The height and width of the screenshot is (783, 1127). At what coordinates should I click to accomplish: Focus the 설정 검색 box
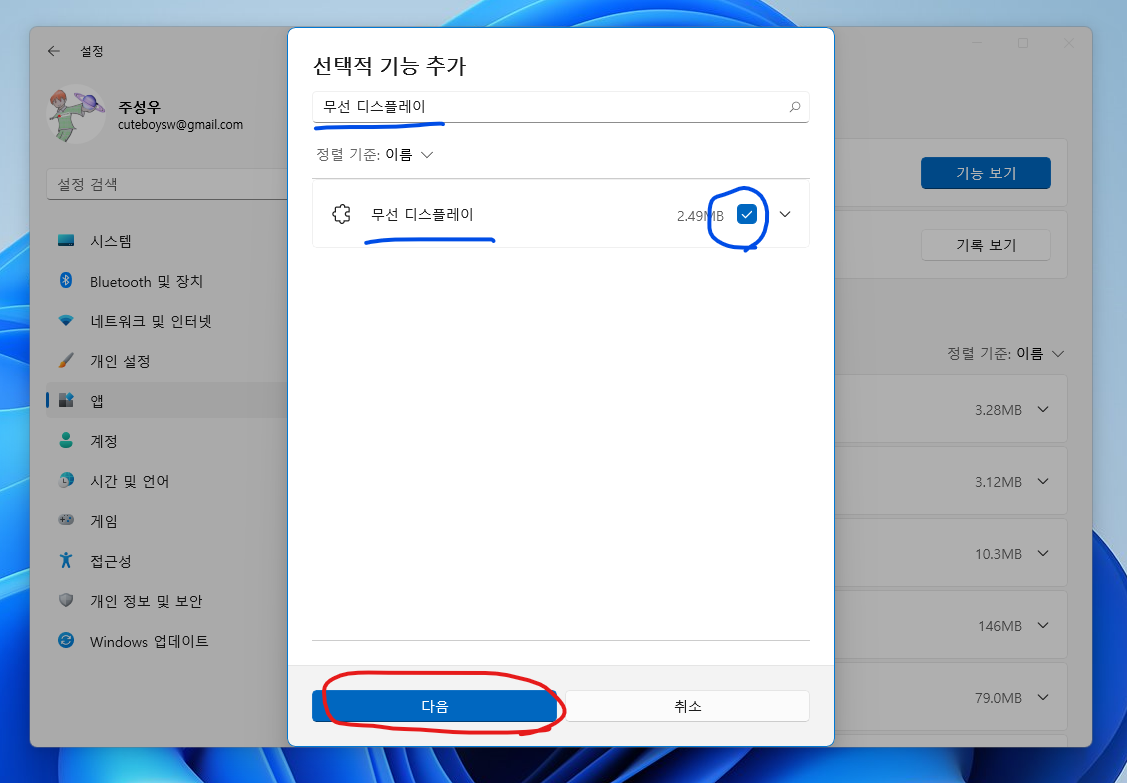[167, 184]
